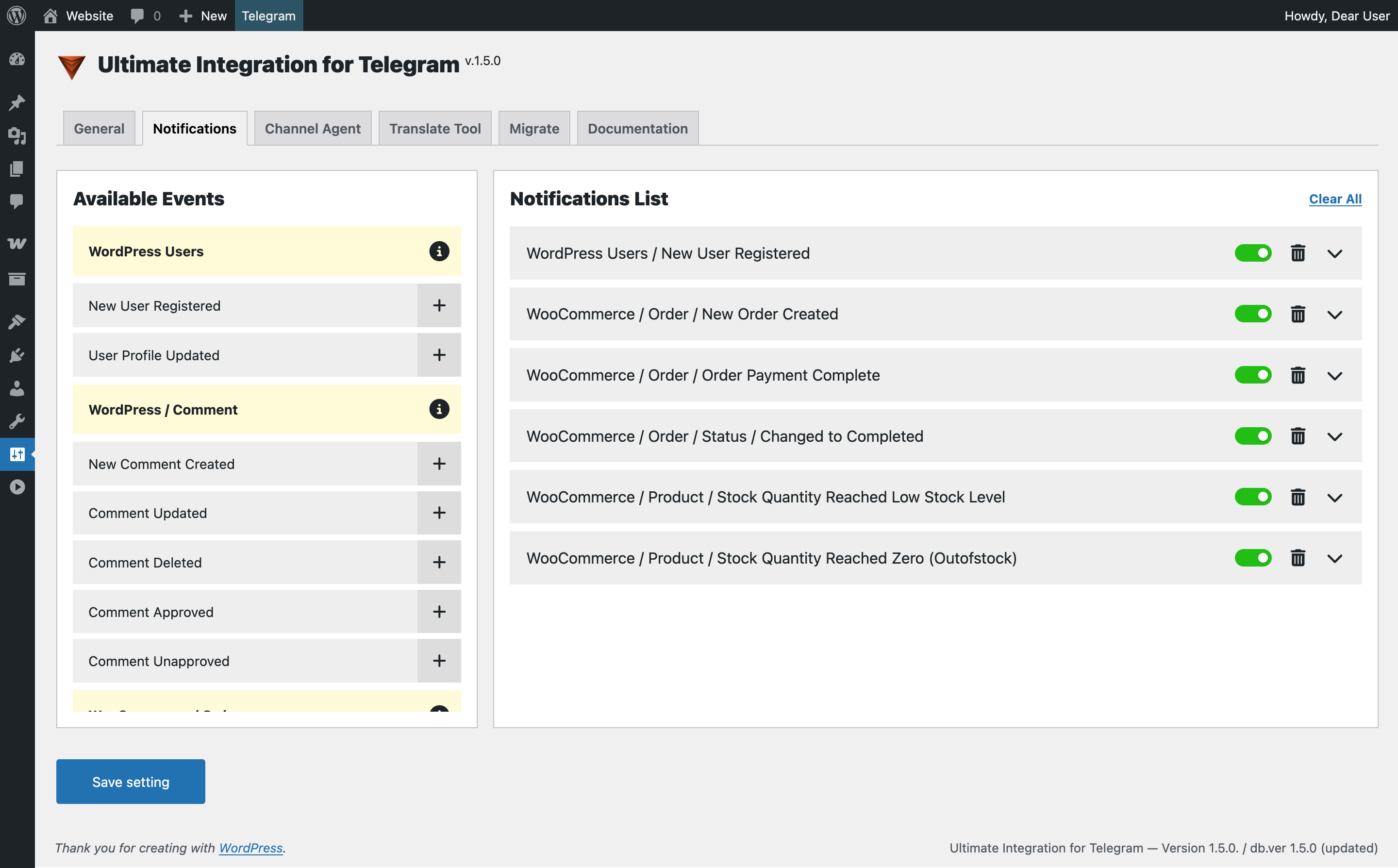Screen dimensions: 1398x868
Task: Delete the Reached Zero (Outofstock) notification
Action: (x=1298, y=558)
